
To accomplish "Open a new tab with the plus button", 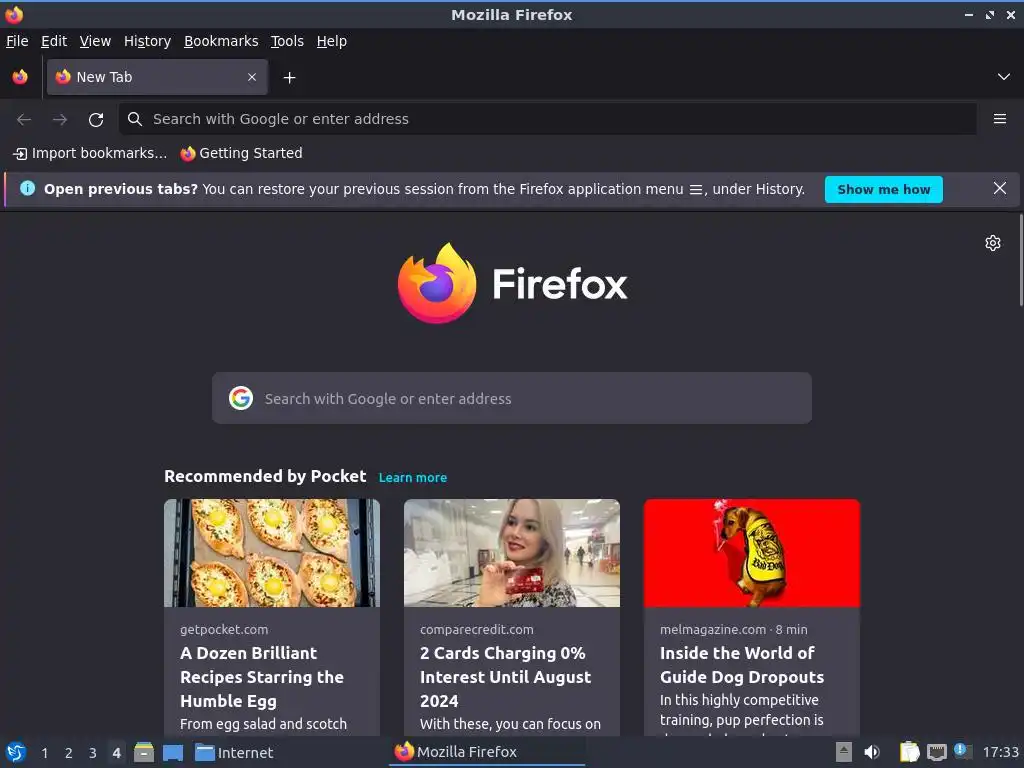I will tap(289, 78).
